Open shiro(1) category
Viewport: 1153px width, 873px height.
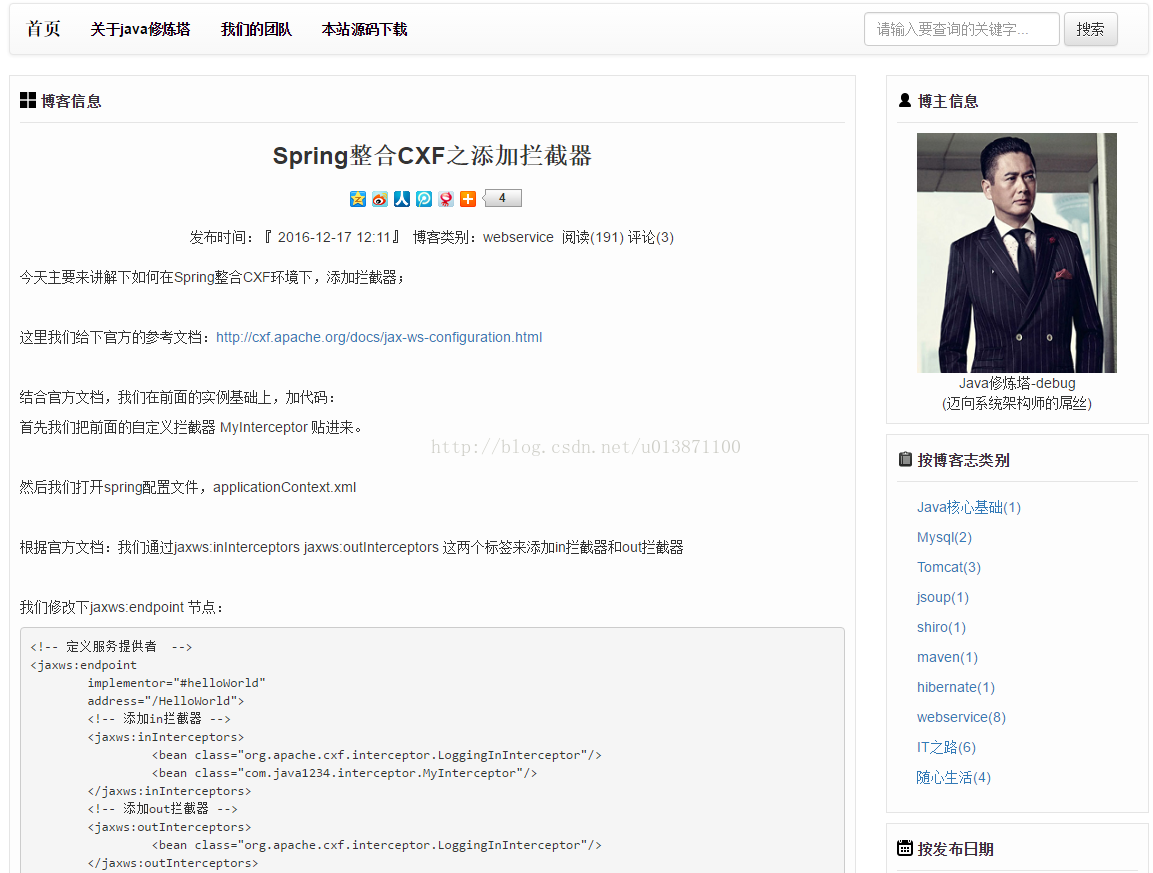coord(941,627)
